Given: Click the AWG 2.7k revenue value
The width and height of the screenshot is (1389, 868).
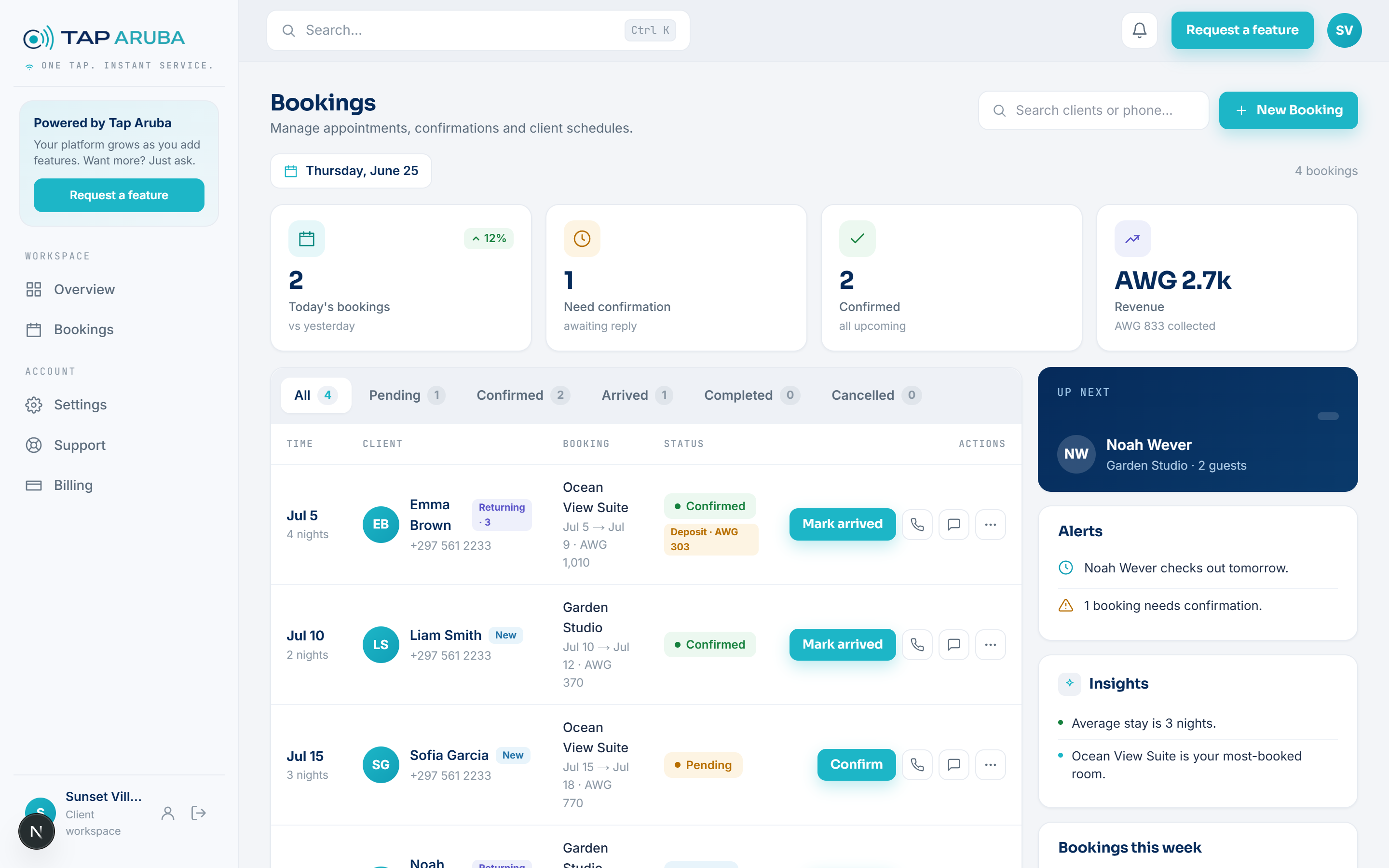Looking at the screenshot, I should 1172,280.
